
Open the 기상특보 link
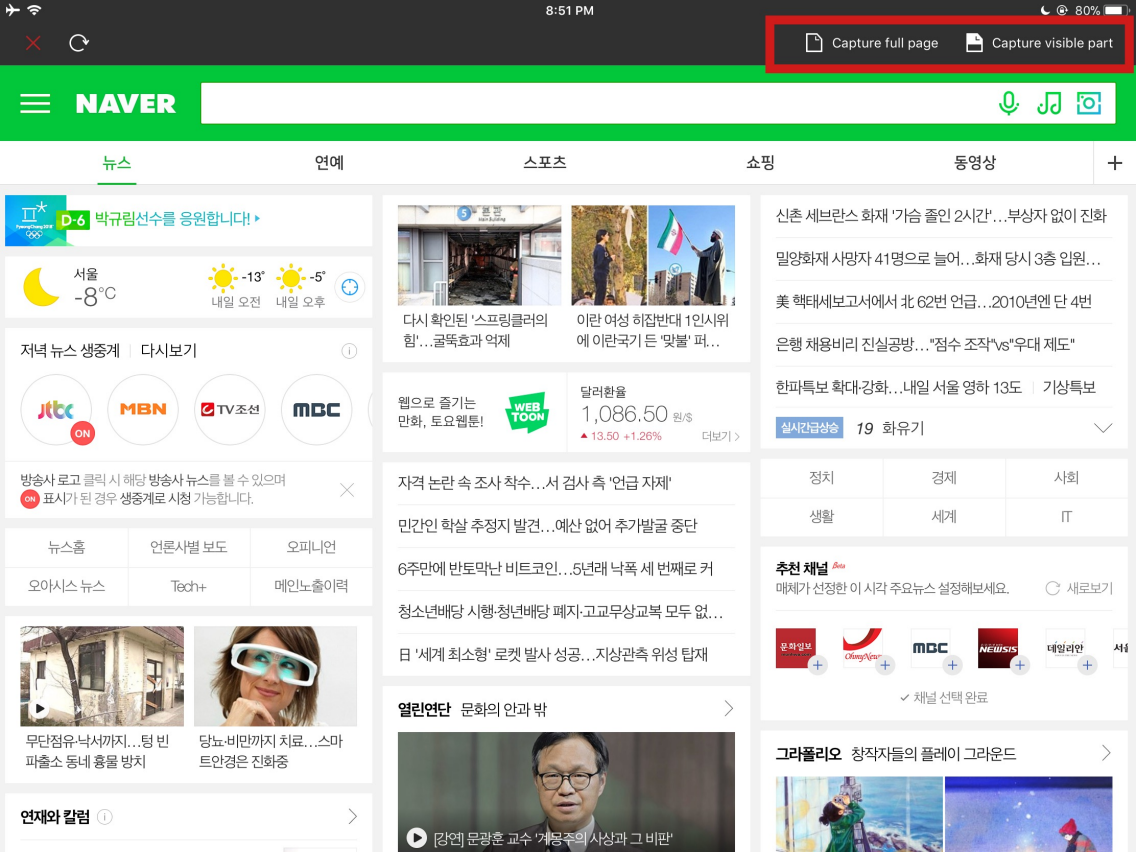click(1069, 387)
